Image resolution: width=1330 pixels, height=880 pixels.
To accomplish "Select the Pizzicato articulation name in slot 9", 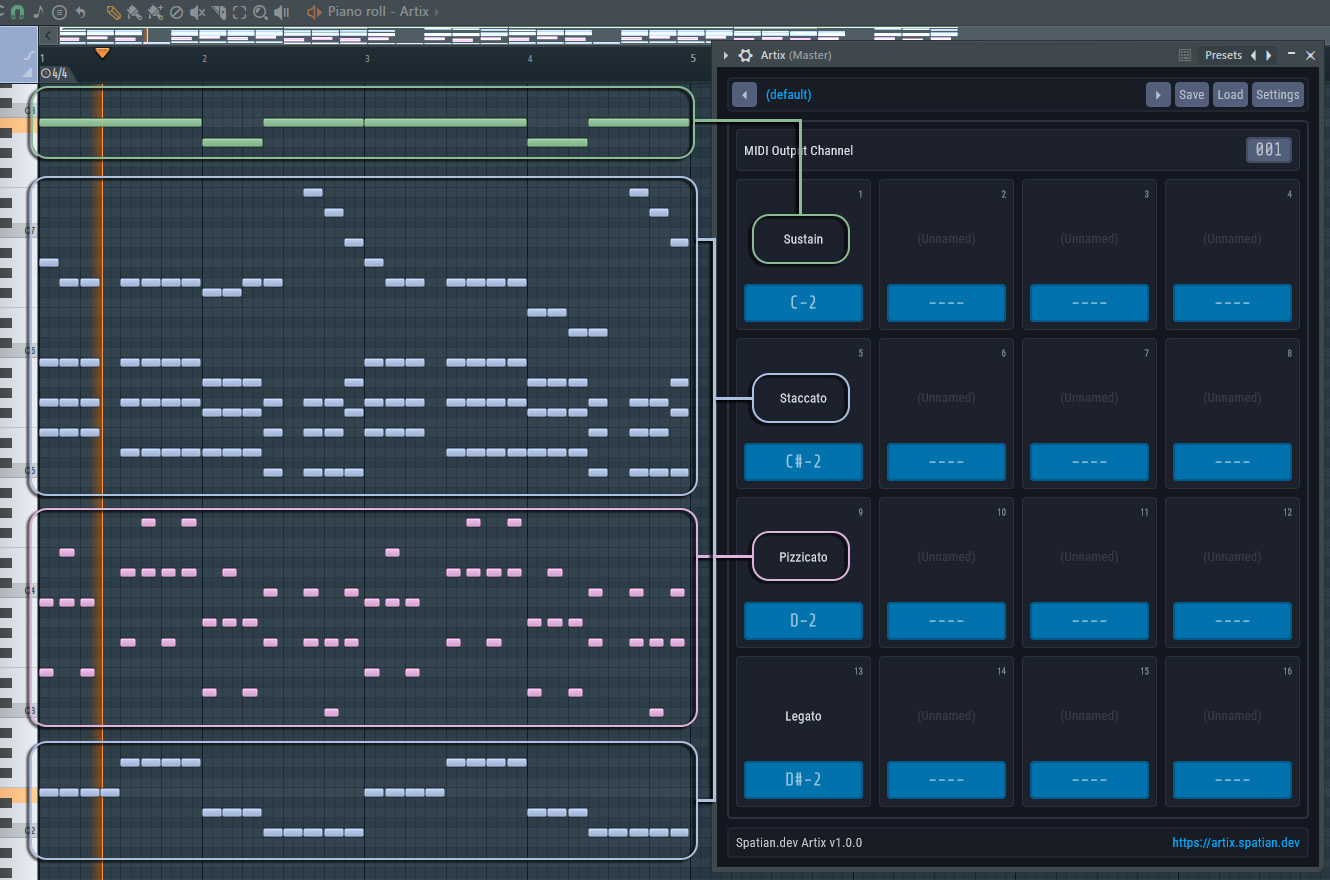I will click(x=803, y=557).
